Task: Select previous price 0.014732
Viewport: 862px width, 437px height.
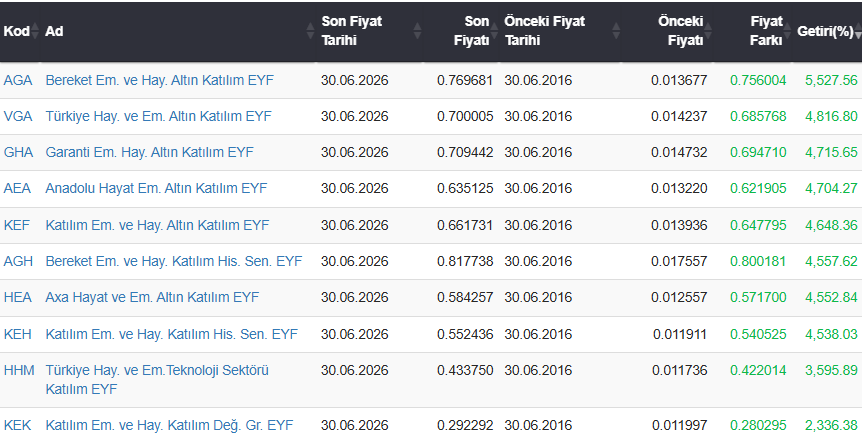Action: coord(679,152)
